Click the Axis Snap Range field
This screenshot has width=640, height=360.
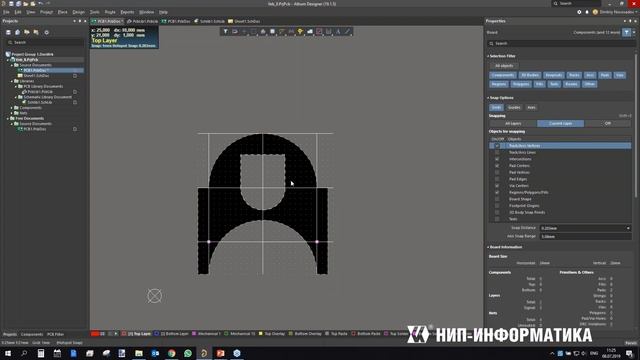pyautogui.click(x=585, y=236)
